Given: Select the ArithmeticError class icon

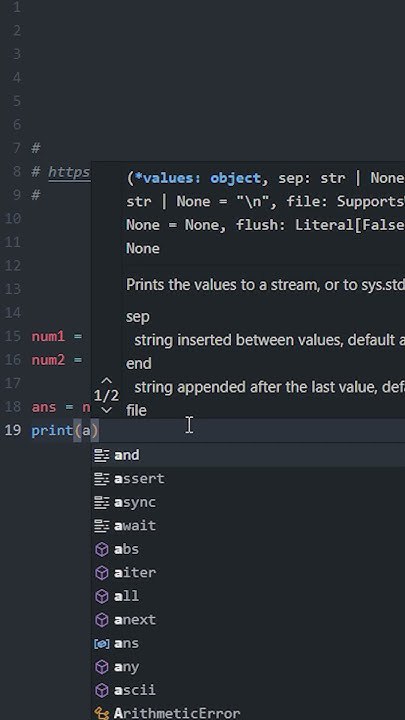Looking at the screenshot, I should pyautogui.click(x=101, y=714).
